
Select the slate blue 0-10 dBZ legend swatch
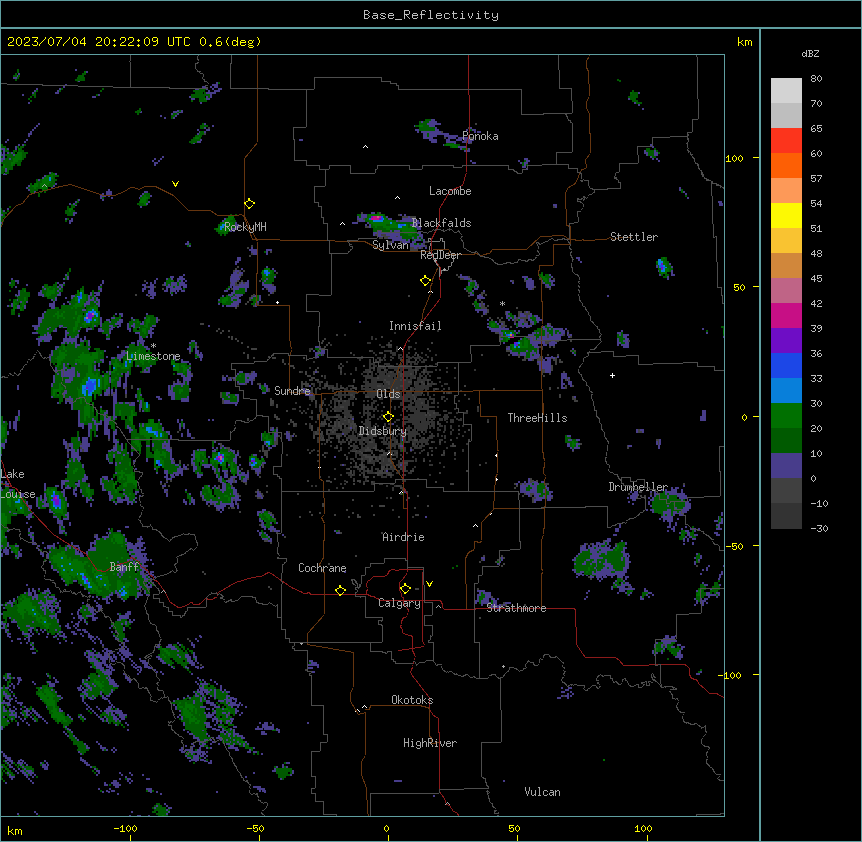[x=786, y=466]
